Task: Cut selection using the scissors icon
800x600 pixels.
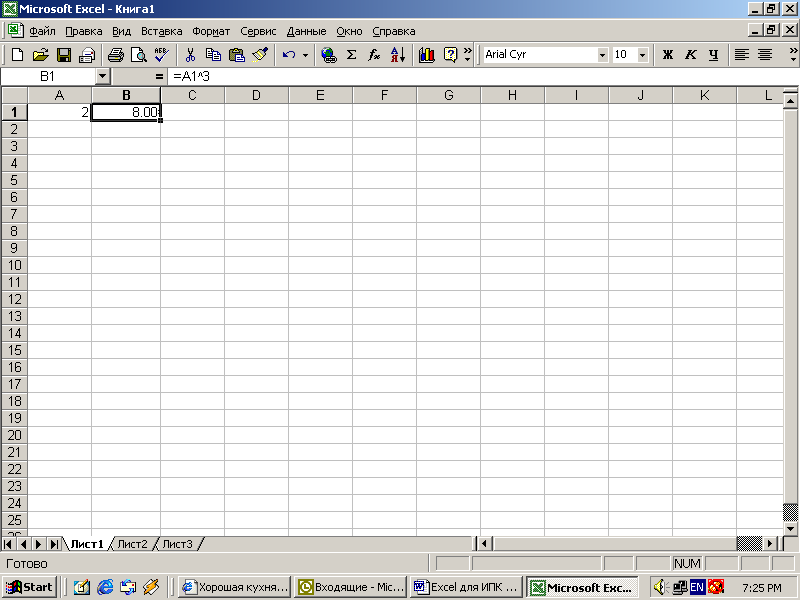Action: click(190, 55)
